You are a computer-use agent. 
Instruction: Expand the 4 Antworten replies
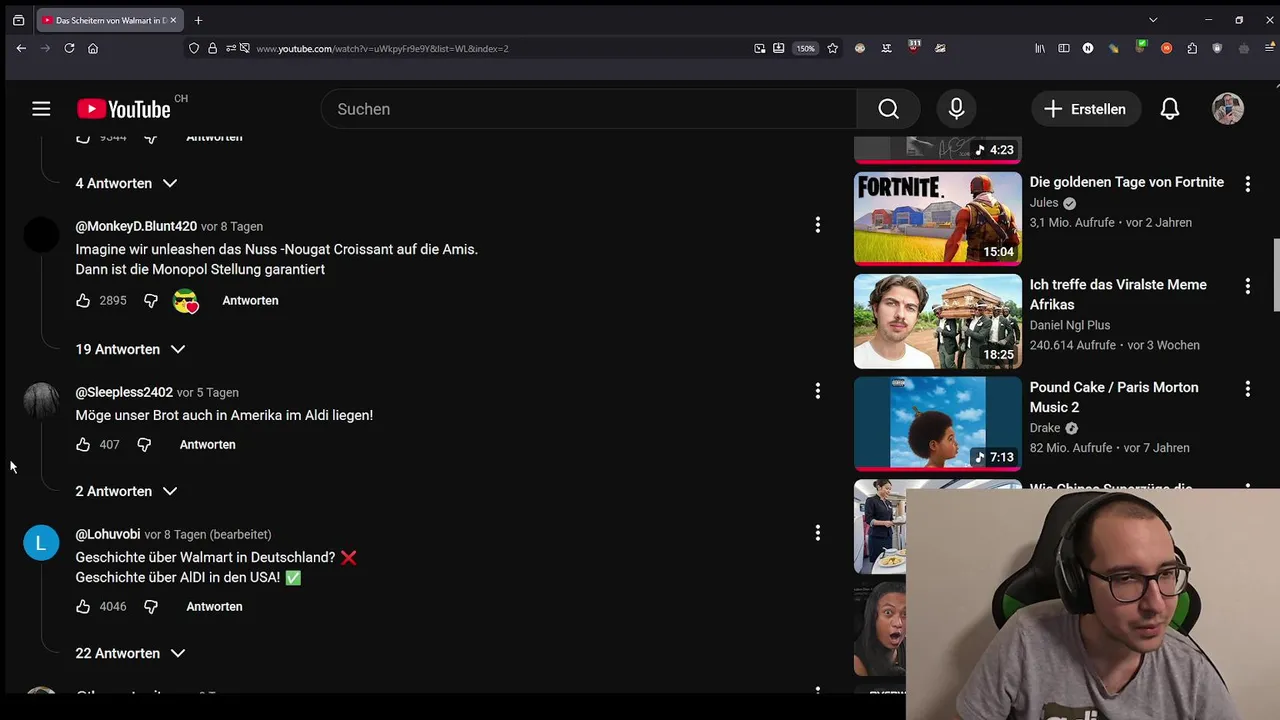point(126,183)
